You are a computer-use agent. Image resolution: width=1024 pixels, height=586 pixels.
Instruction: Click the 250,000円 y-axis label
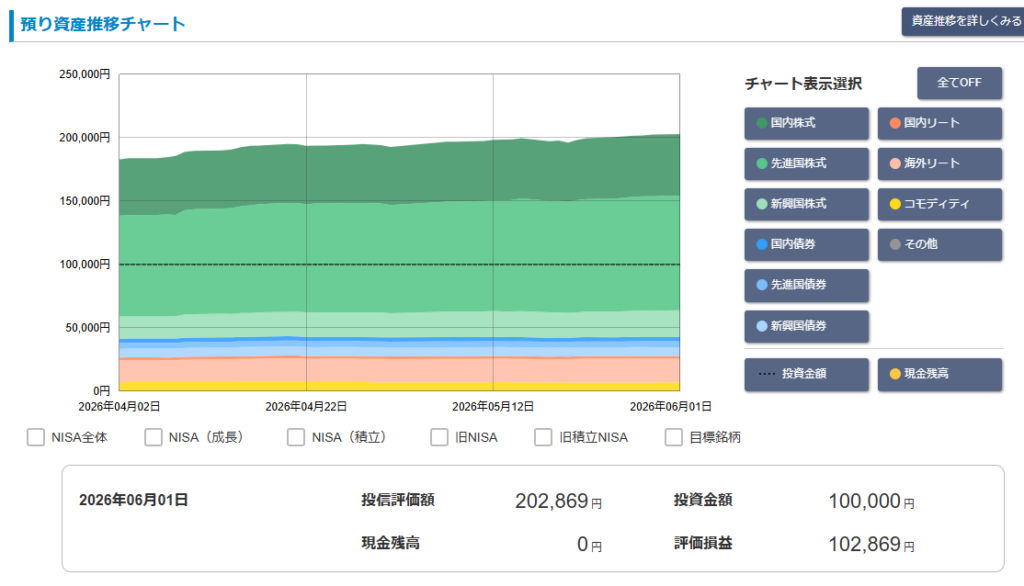(84, 74)
